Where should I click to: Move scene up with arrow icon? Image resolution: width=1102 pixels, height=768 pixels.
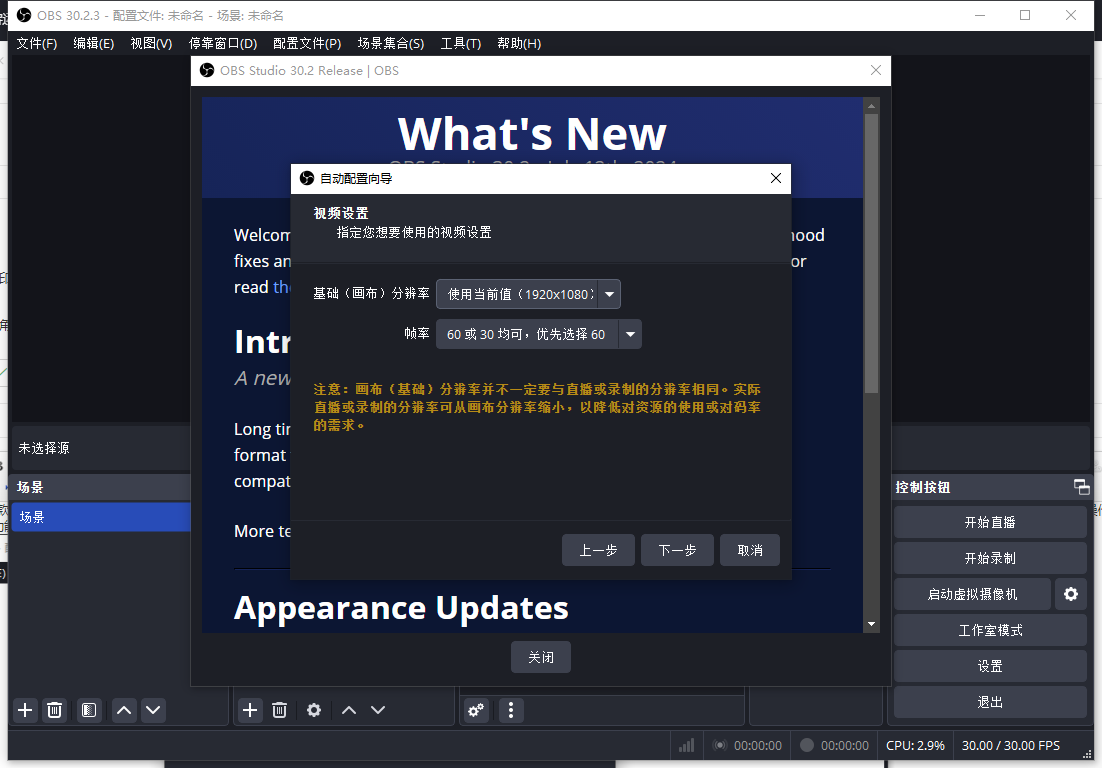click(x=124, y=710)
